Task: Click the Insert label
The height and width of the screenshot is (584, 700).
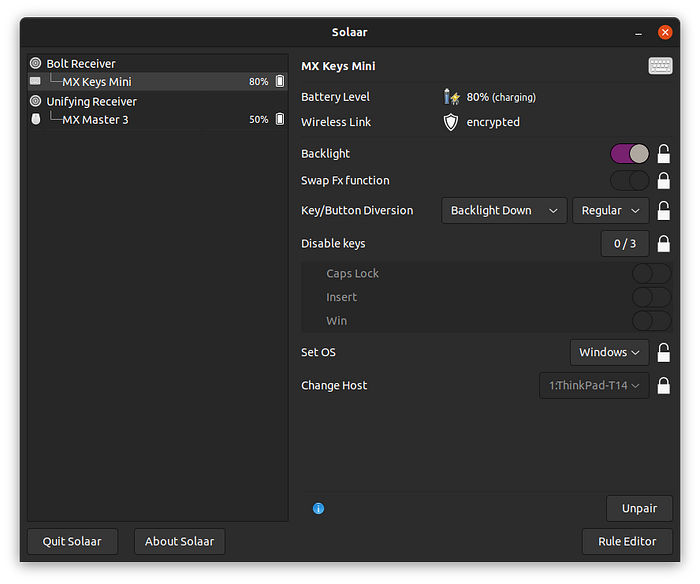Action: pyautogui.click(x=342, y=297)
